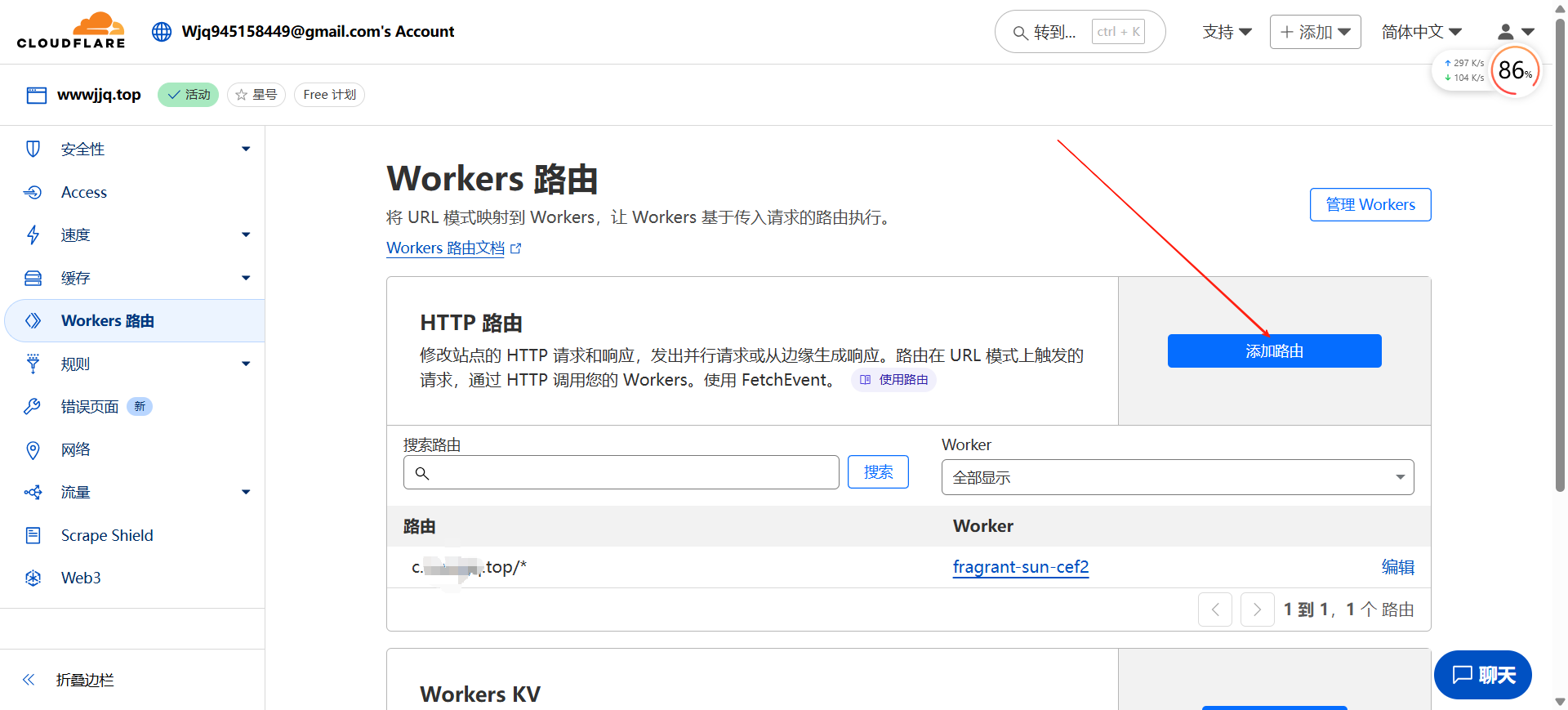Click the wwwjjq.top domain name
Image resolution: width=1568 pixels, height=710 pixels.
[99, 95]
